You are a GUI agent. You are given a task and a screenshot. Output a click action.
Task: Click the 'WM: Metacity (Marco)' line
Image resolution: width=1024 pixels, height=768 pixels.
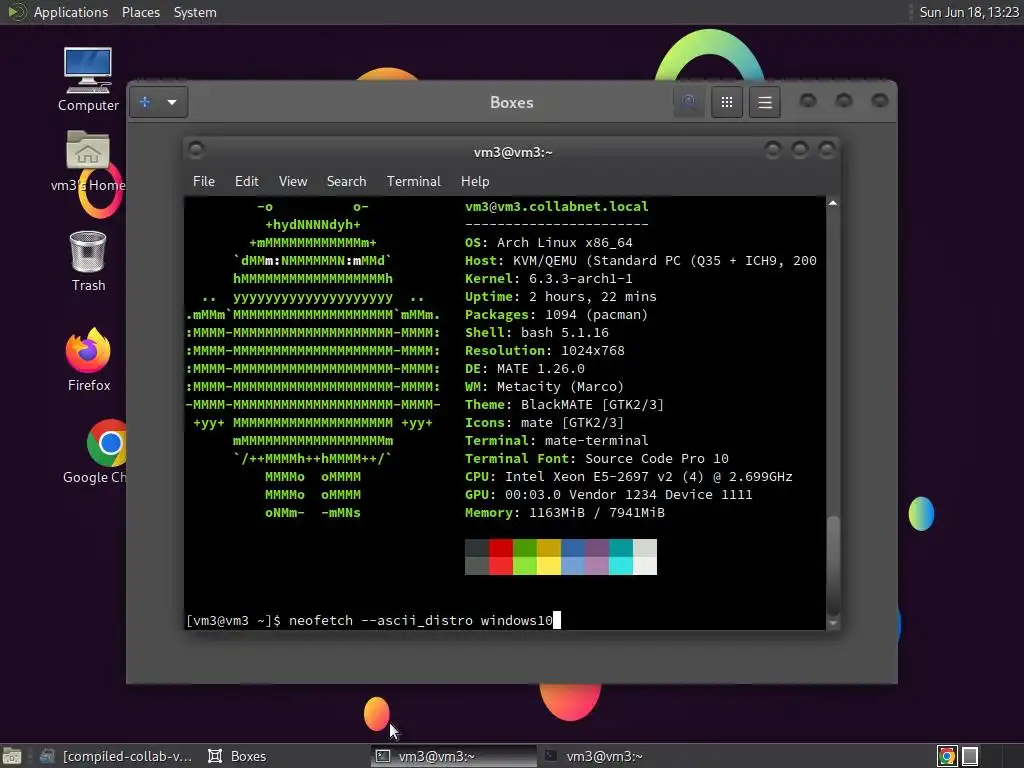pyautogui.click(x=544, y=387)
